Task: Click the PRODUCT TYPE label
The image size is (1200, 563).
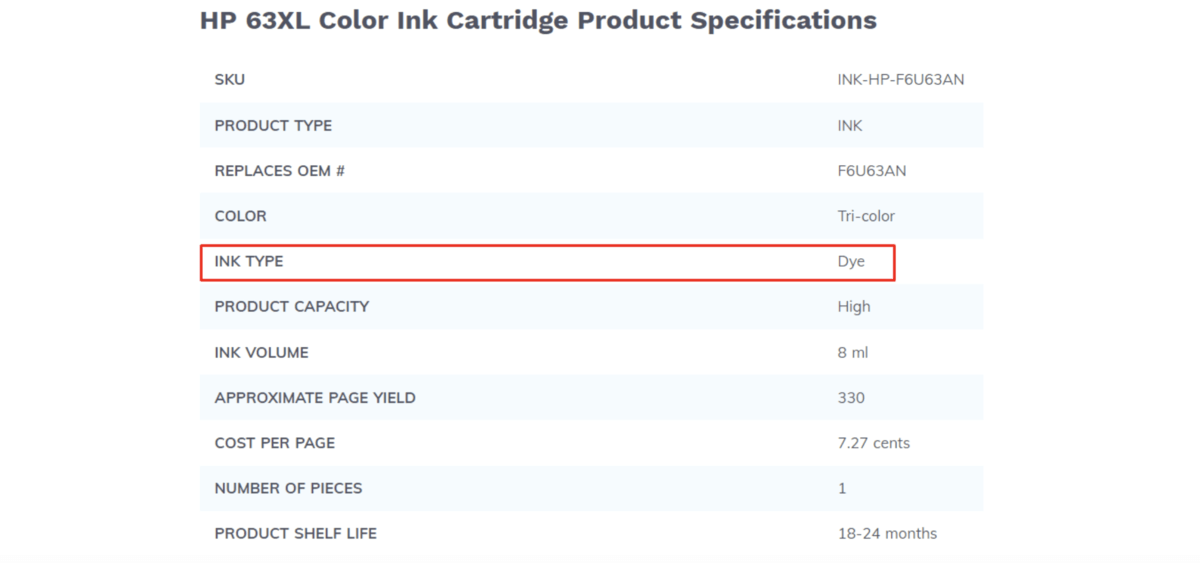Action: click(273, 126)
